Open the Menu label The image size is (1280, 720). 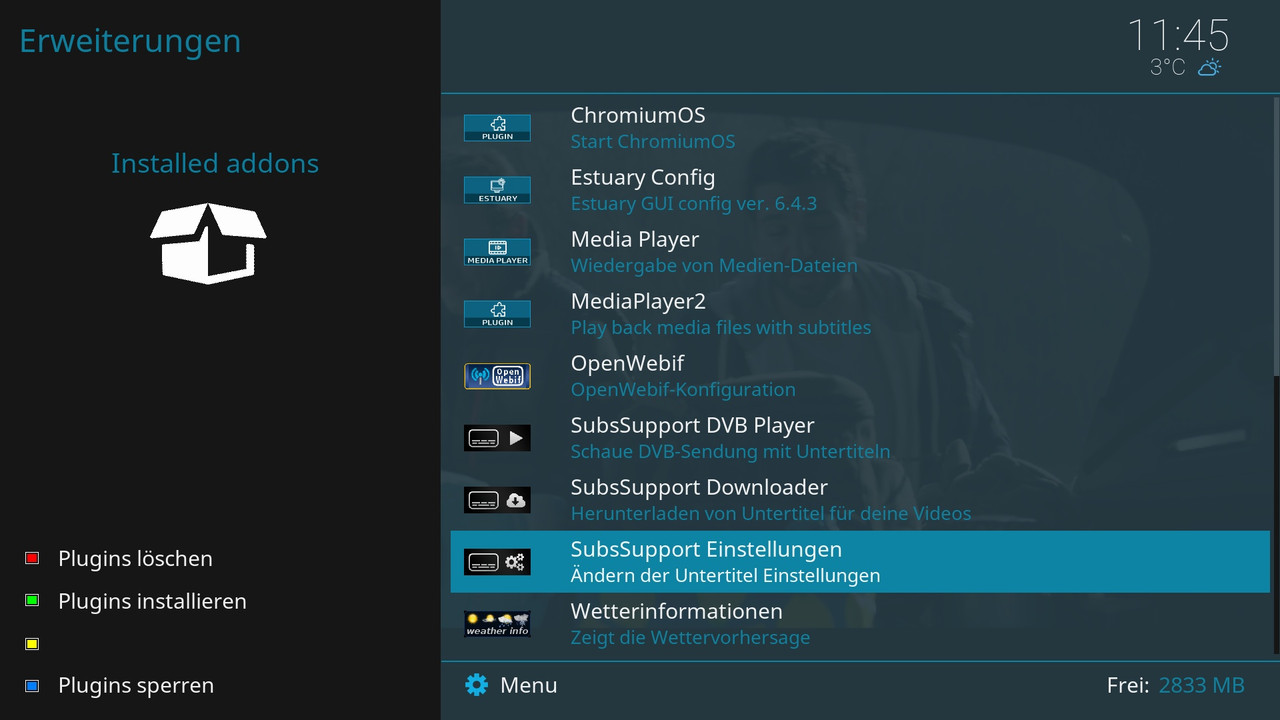(x=529, y=685)
